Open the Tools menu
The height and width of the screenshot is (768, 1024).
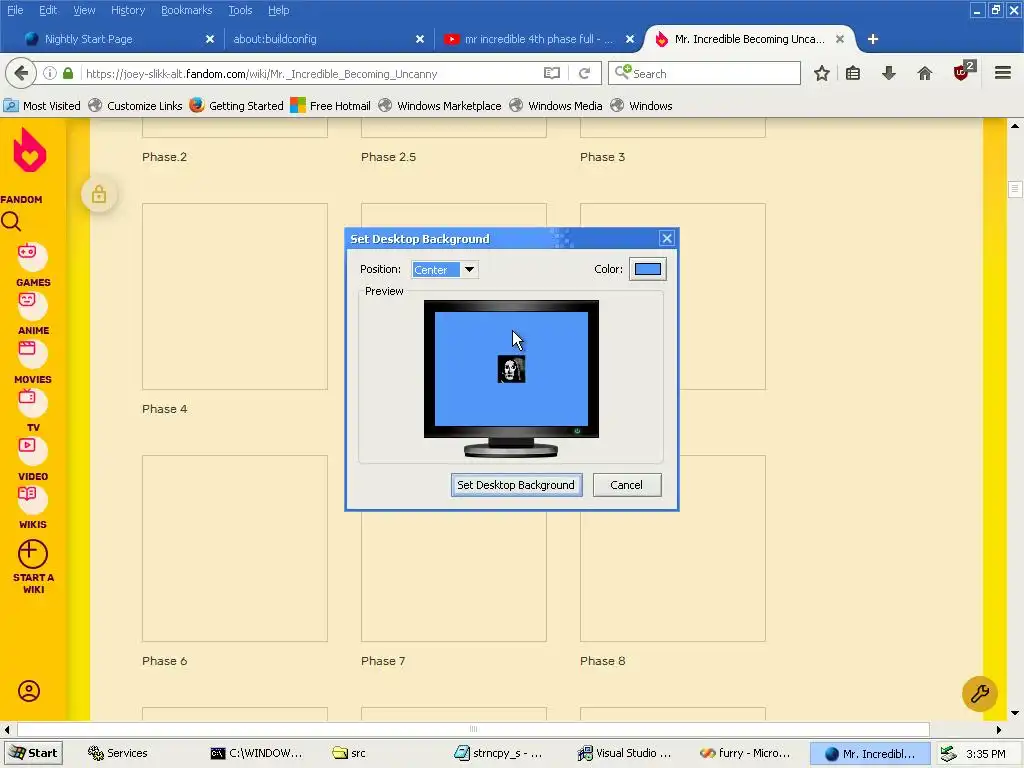(x=240, y=10)
